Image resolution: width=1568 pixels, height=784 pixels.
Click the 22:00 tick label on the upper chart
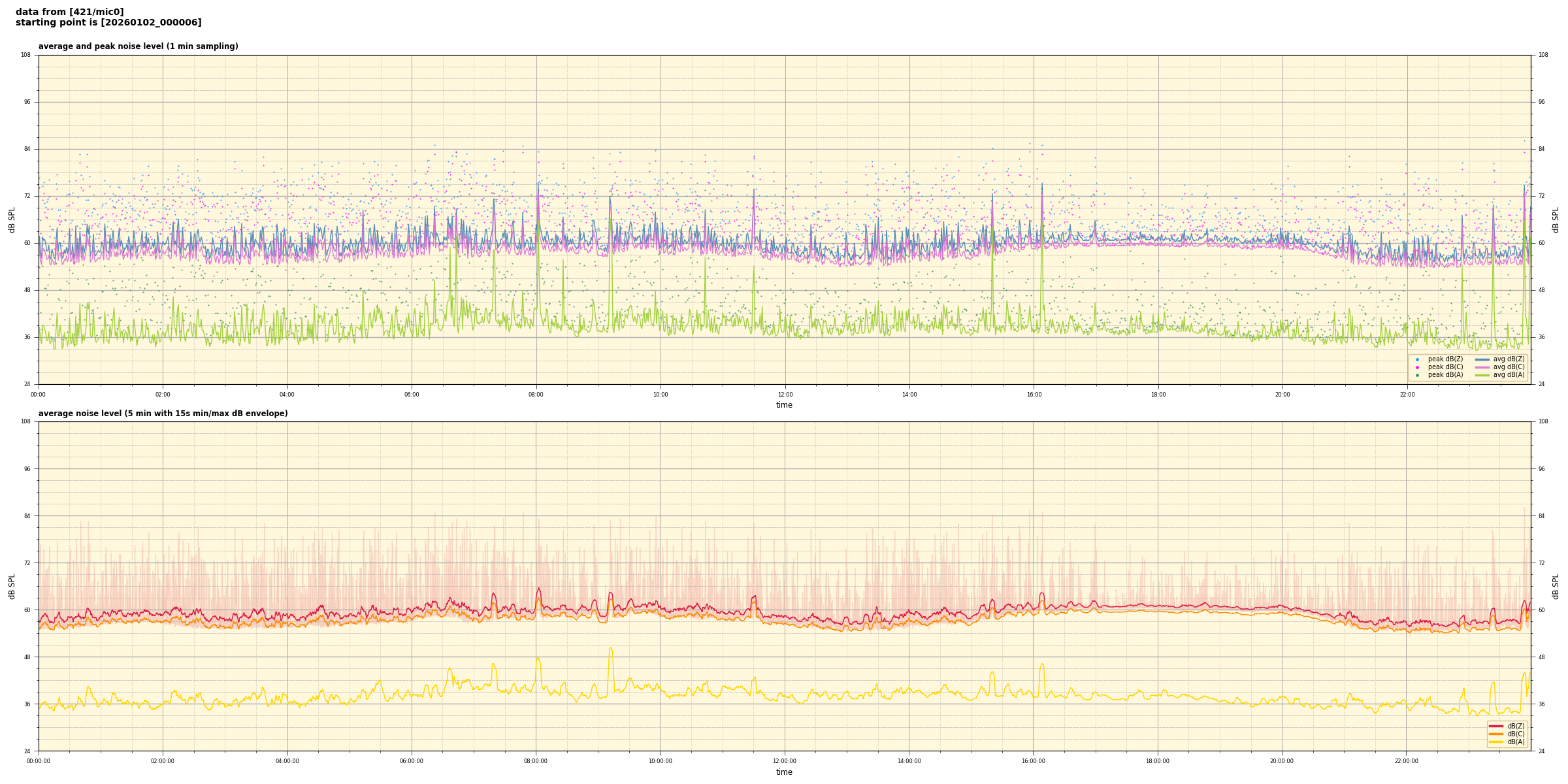pos(1407,395)
